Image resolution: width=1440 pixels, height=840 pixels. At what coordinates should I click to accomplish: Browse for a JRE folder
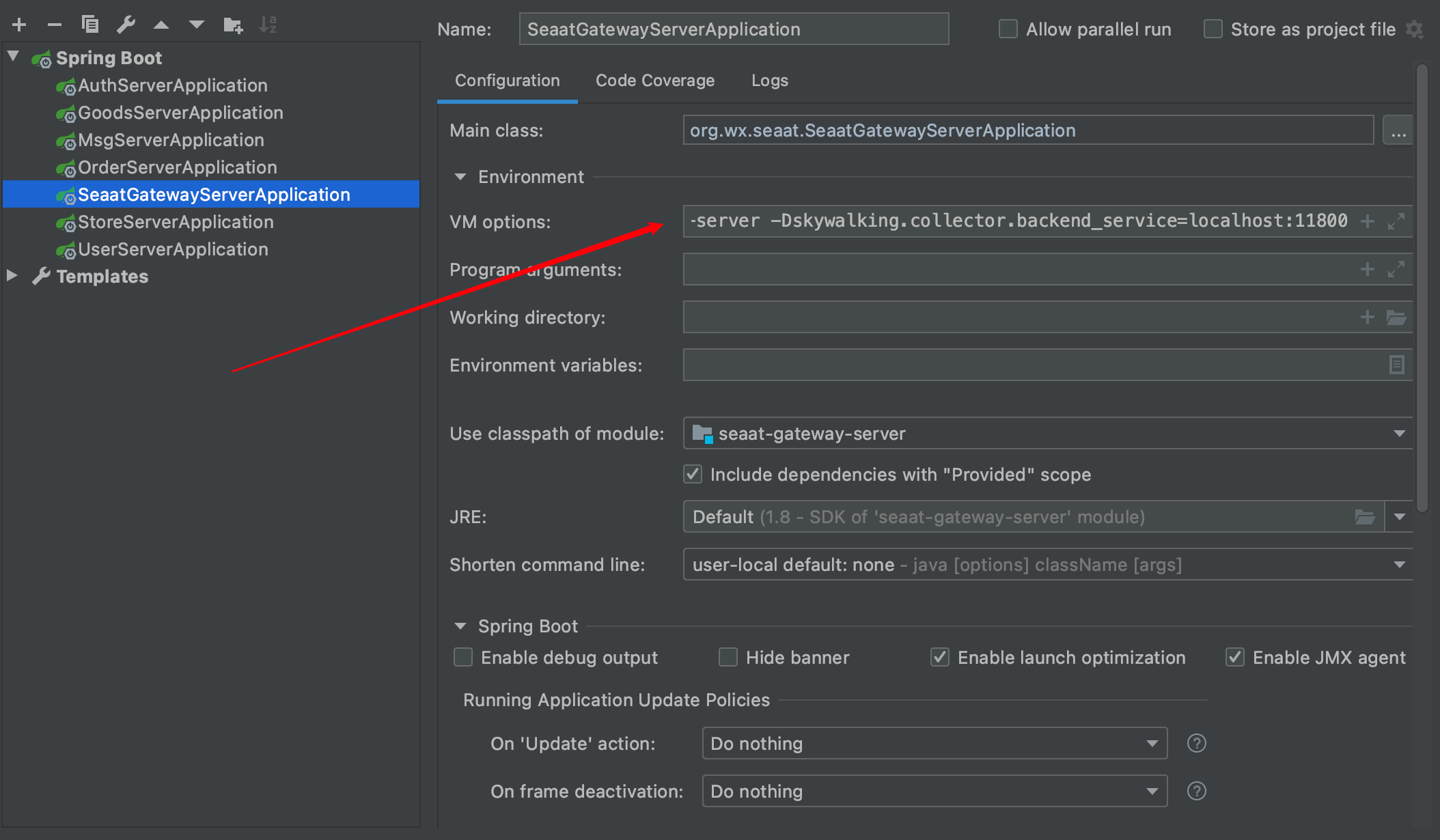click(x=1365, y=517)
